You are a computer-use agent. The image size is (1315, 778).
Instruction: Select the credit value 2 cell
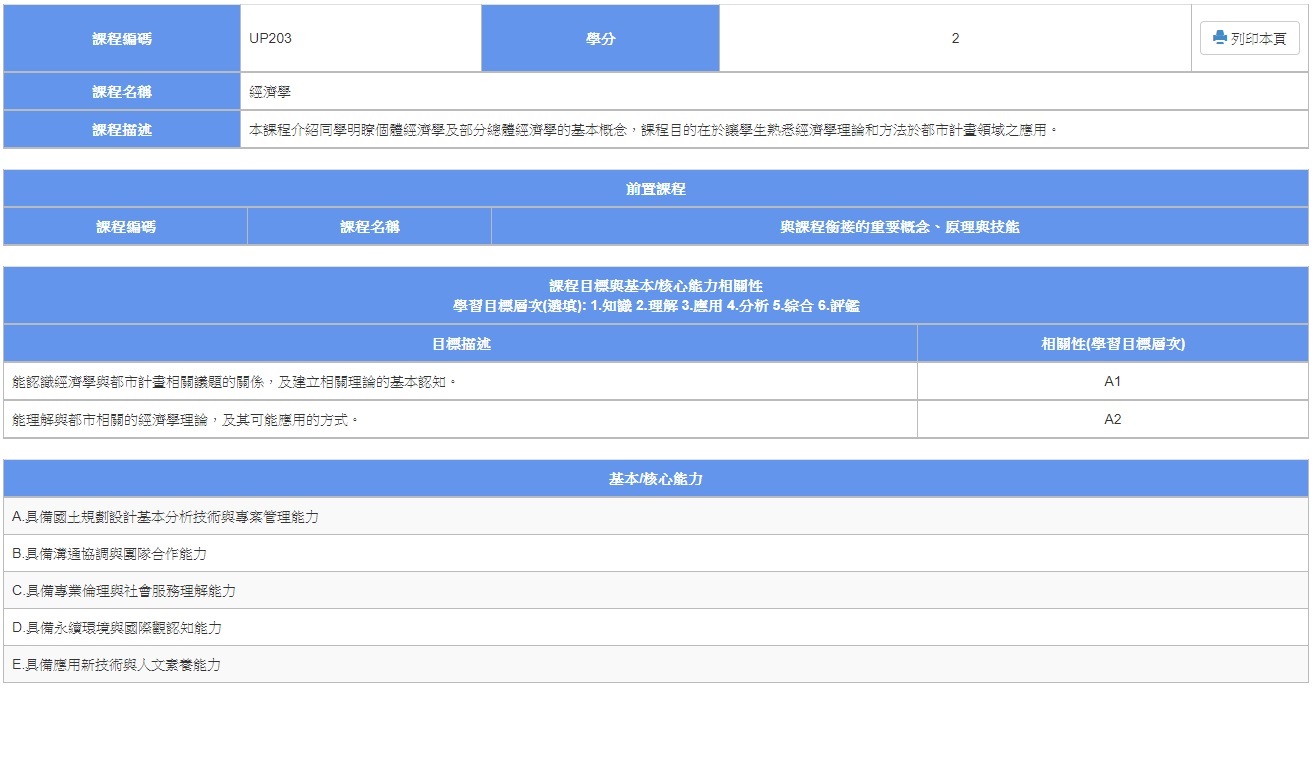coord(954,38)
